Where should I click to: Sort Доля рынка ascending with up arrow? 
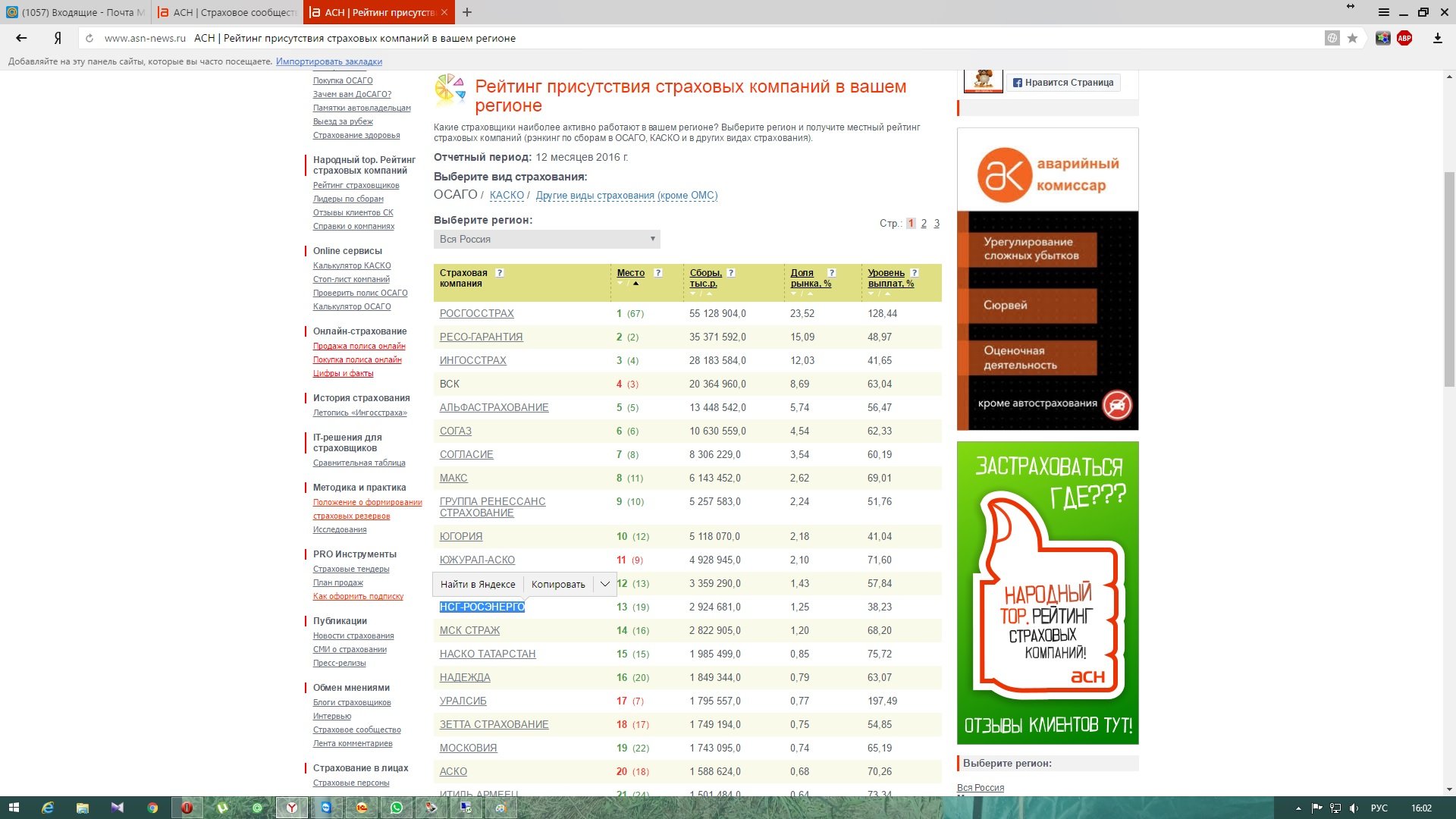pyautogui.click(x=810, y=293)
